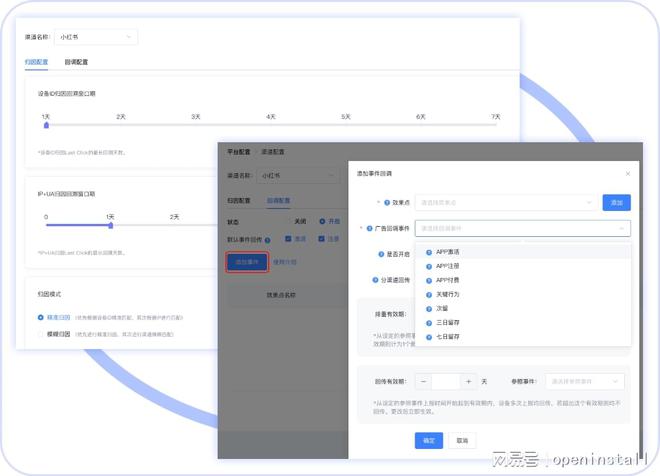Click the 回传有效期 days number field
The image size is (660, 476).
point(446,381)
